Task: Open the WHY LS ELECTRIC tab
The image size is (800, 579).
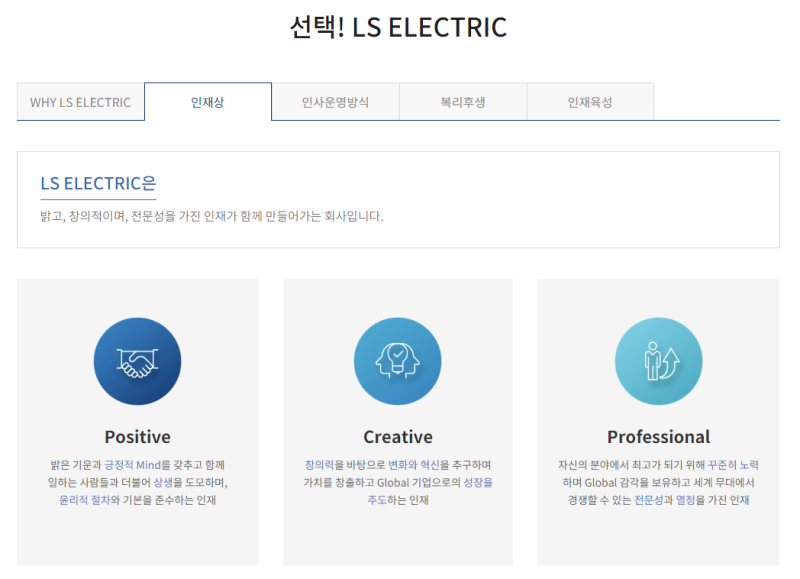Action: coord(80,102)
